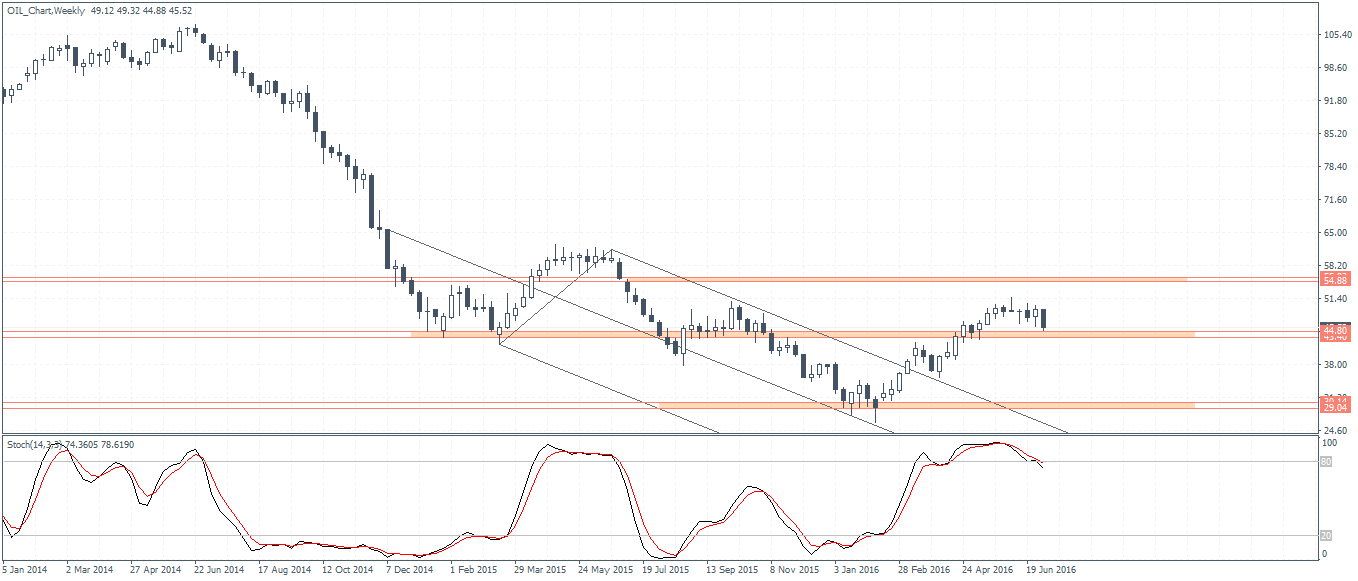The width and height of the screenshot is (1358, 581).
Task: Select the top orange resistance zone near 54.88
Action: click(x=900, y=279)
